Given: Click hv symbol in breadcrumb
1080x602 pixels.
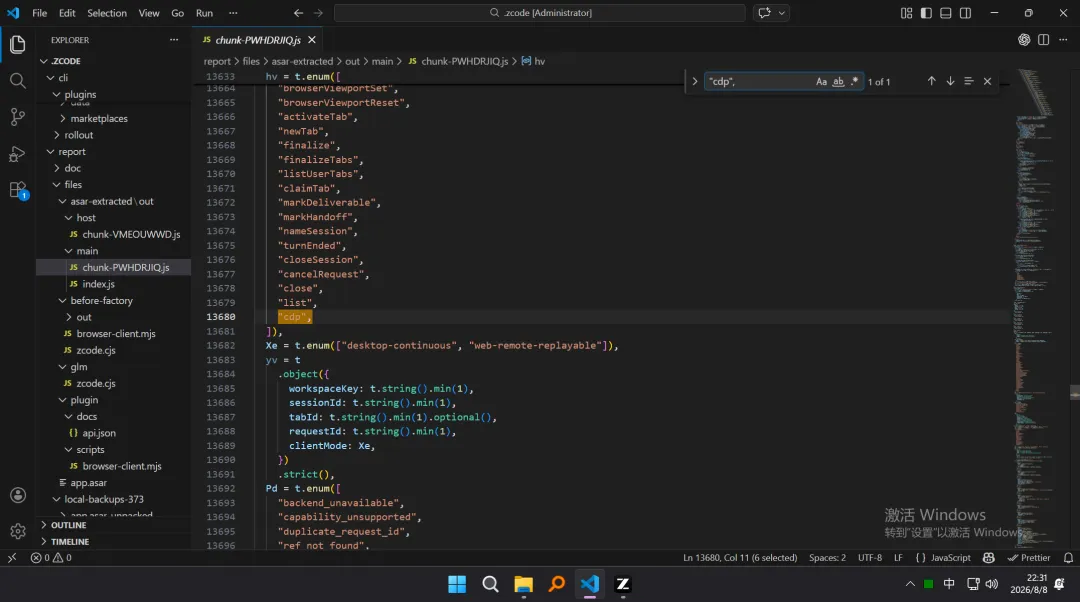Looking at the screenshot, I should pos(539,61).
